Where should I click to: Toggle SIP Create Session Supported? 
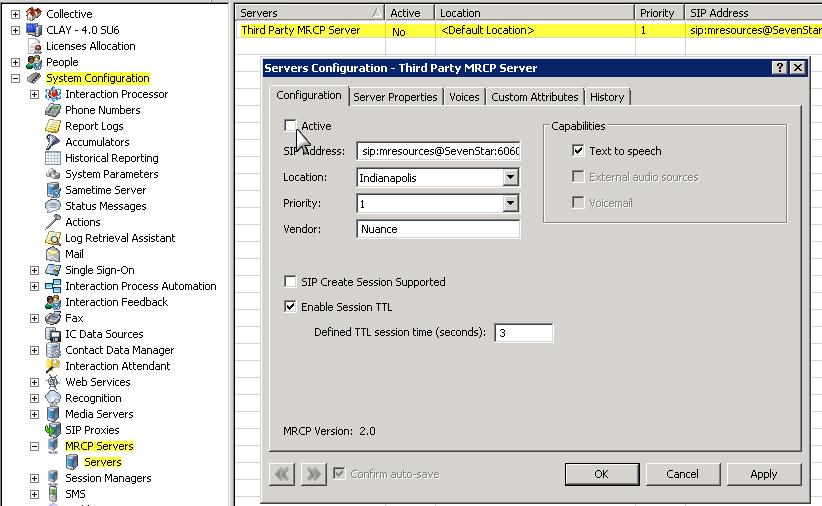click(291, 282)
